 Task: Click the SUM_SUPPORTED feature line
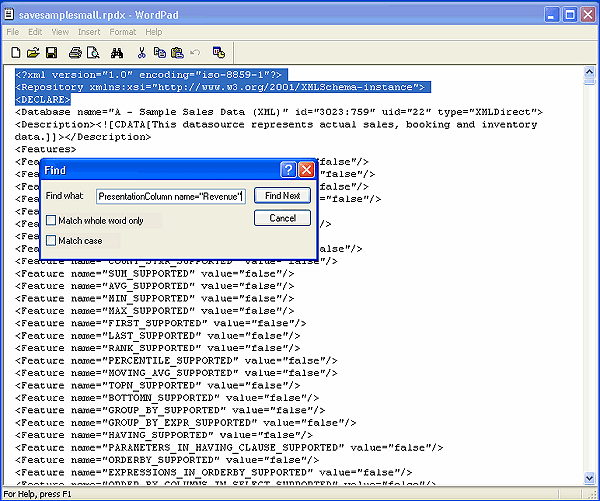(x=155, y=274)
